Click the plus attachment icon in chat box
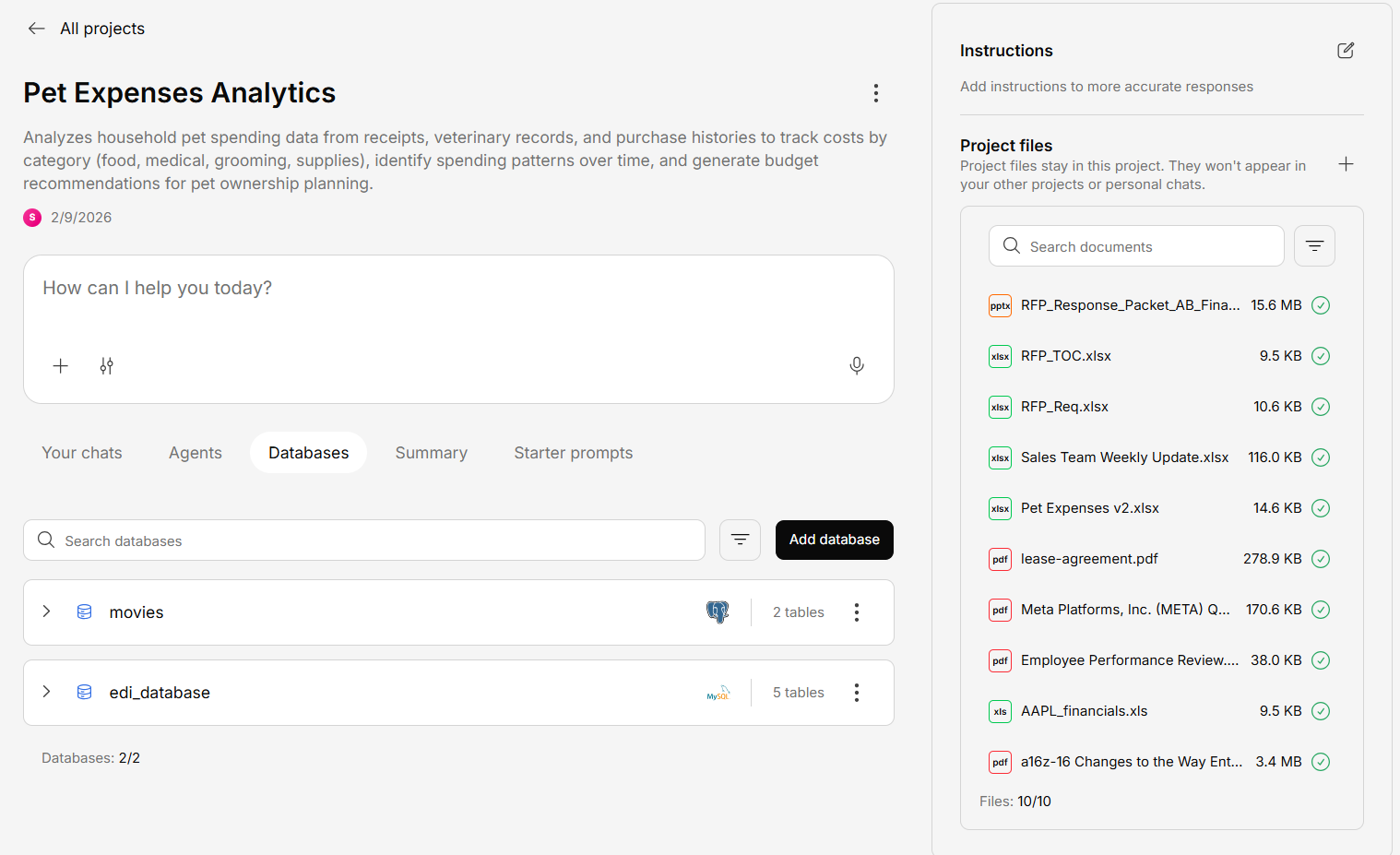1400x855 pixels. [61, 366]
